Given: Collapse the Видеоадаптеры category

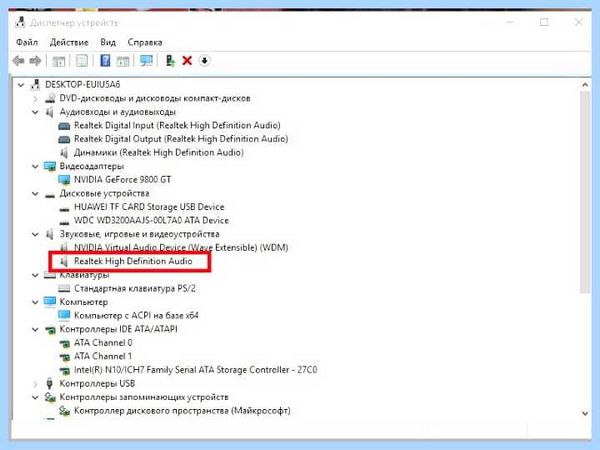Looking at the screenshot, I should tap(35, 166).
